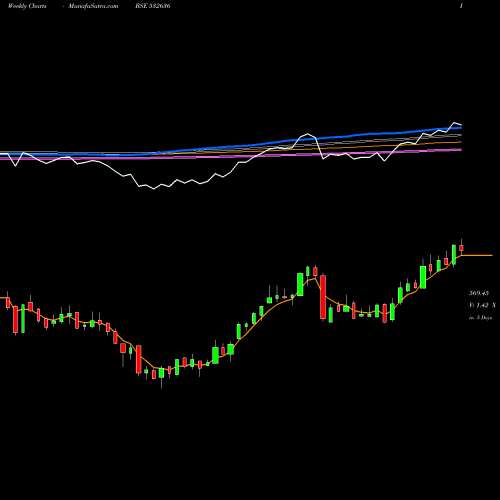
Task: Click the '369.45' price value
Action: [x=479, y=293]
